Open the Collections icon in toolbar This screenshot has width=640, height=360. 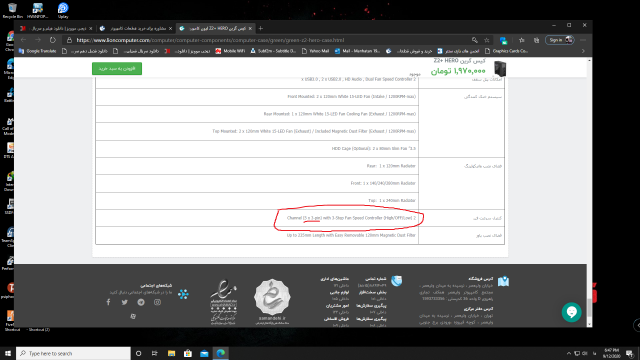pos(536,40)
